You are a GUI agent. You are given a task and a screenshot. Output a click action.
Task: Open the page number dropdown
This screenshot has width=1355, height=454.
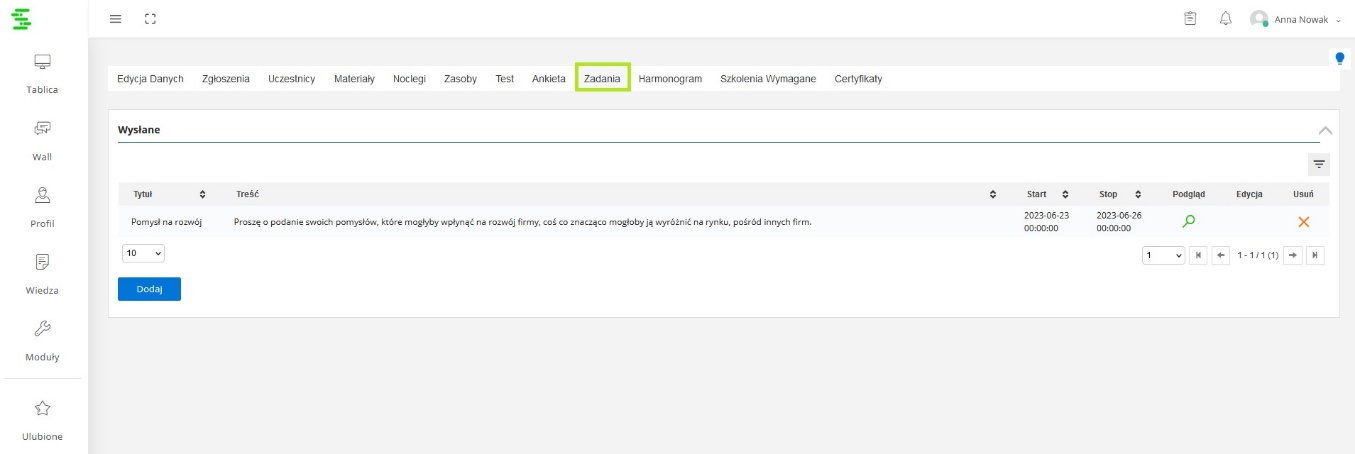click(1163, 256)
